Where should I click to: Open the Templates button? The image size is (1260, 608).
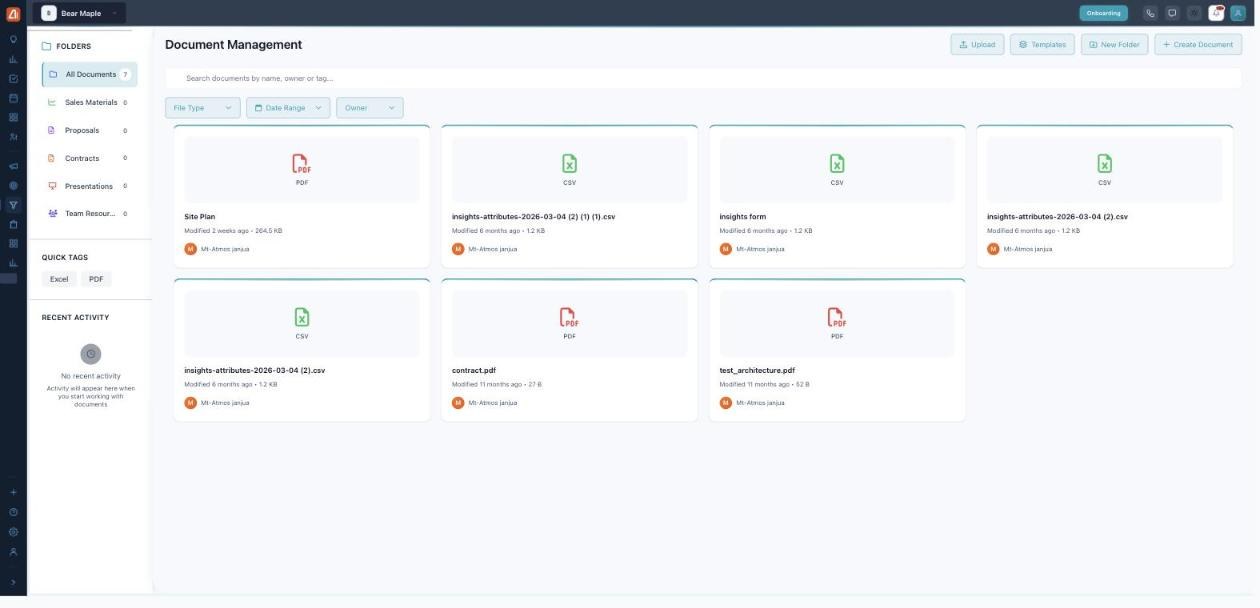pyautogui.click(x=1042, y=44)
